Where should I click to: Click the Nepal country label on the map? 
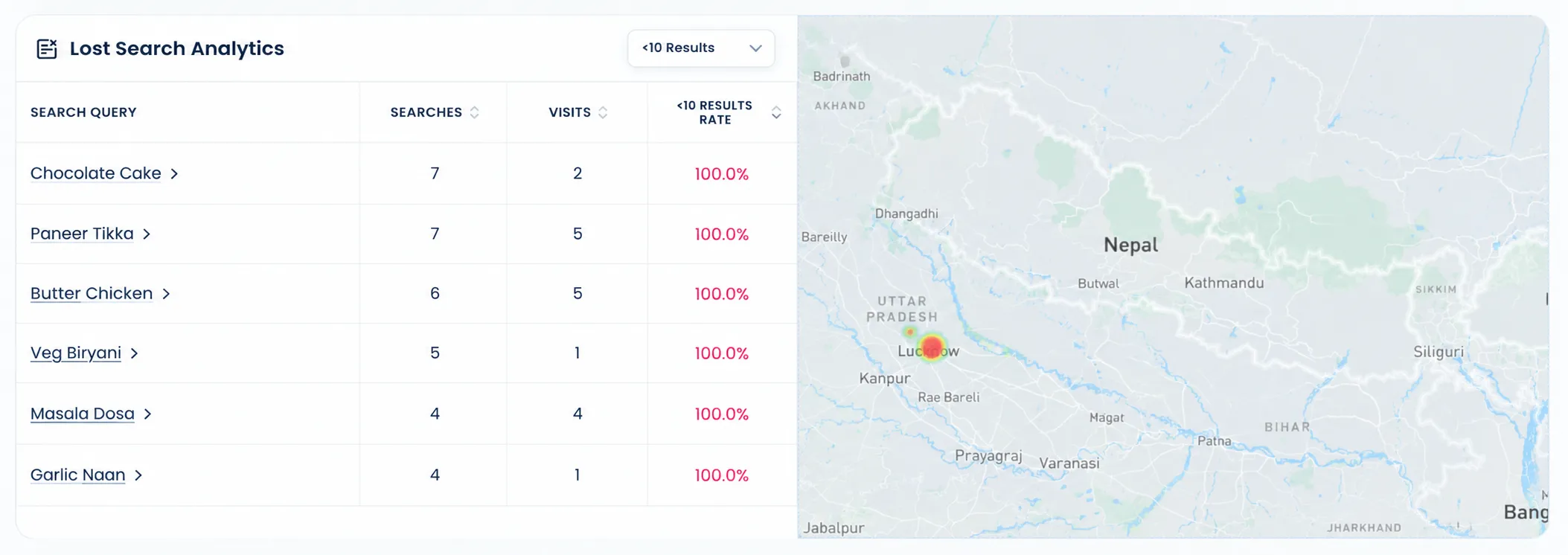1130,245
